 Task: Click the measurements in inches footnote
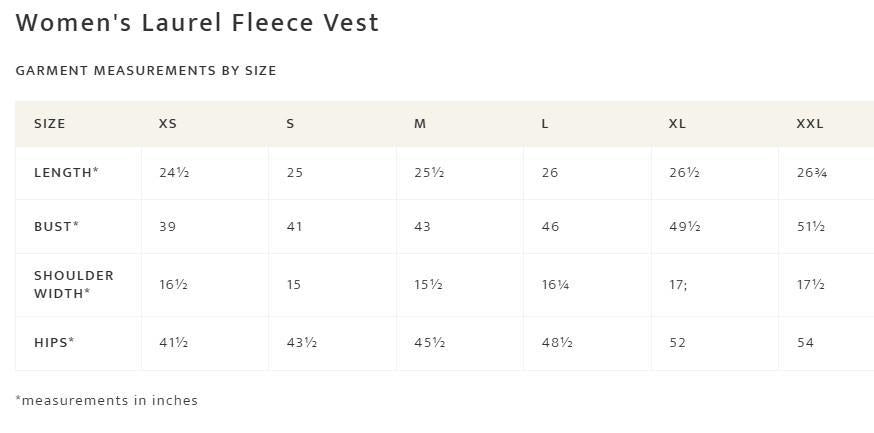point(107,401)
